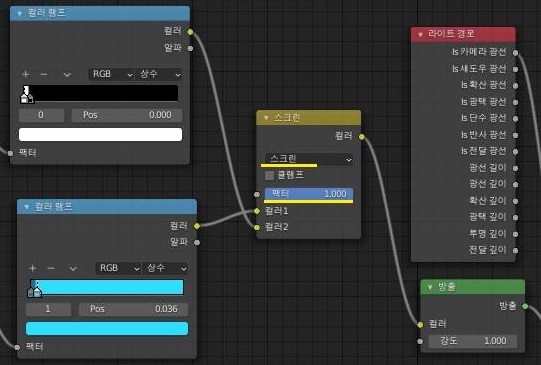This screenshot has width=541, height=365.
Task: Select the 스크린 node by its yellow header
Action: (x=309, y=118)
